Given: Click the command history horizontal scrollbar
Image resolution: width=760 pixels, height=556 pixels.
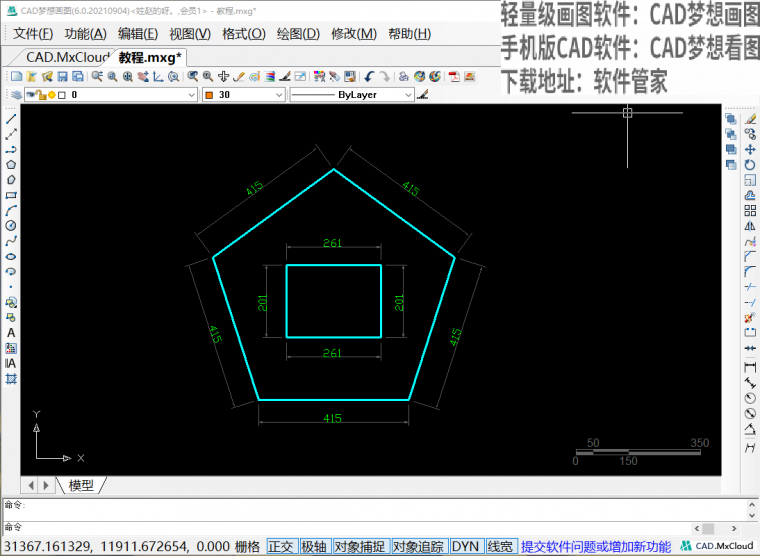Looking at the screenshot, I should [x=715, y=528].
